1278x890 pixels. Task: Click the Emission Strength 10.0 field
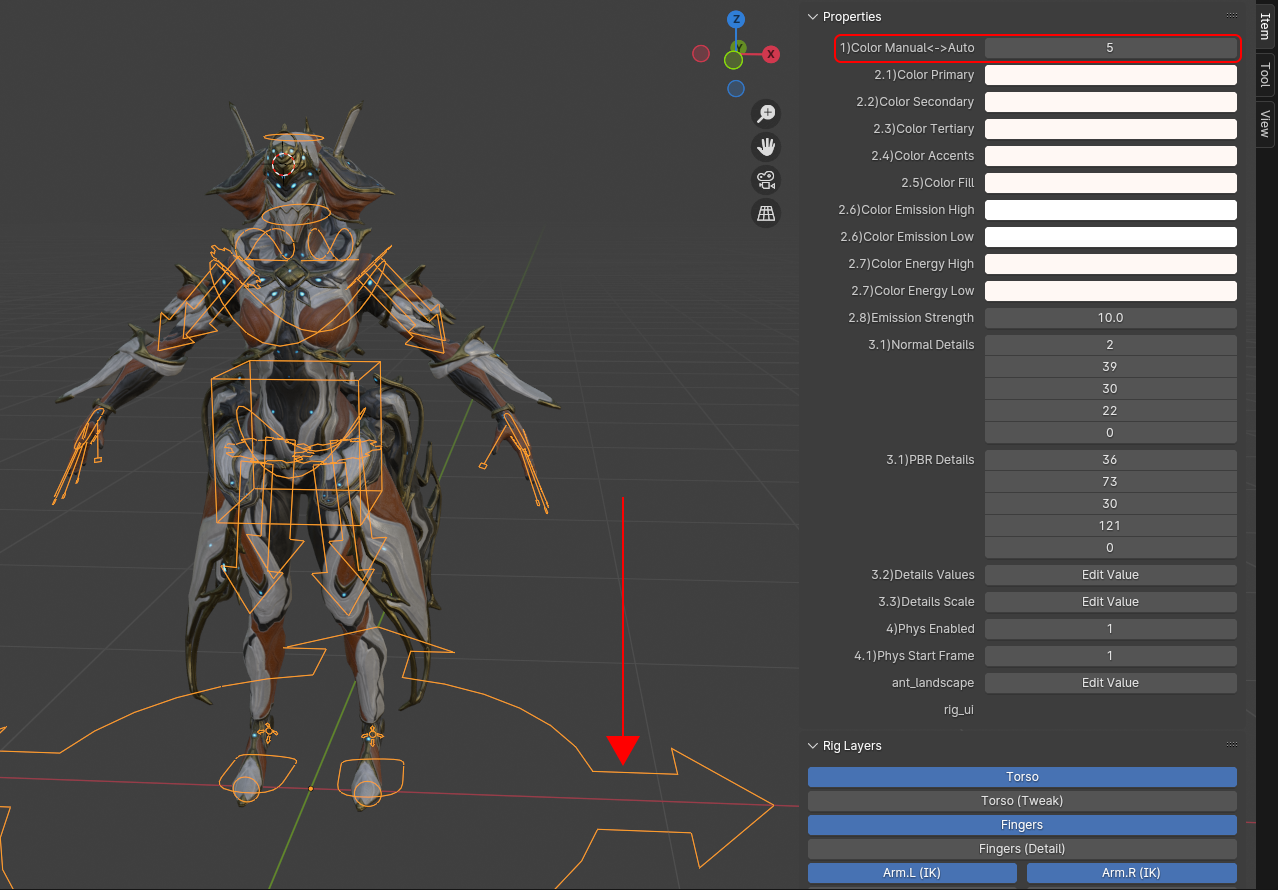[x=1111, y=318]
